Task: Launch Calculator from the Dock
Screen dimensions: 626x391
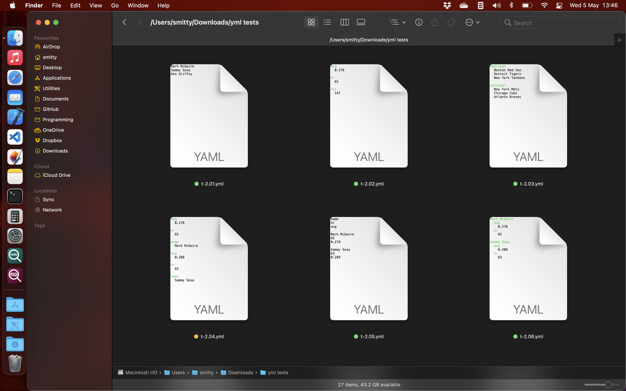Action: pyautogui.click(x=15, y=216)
